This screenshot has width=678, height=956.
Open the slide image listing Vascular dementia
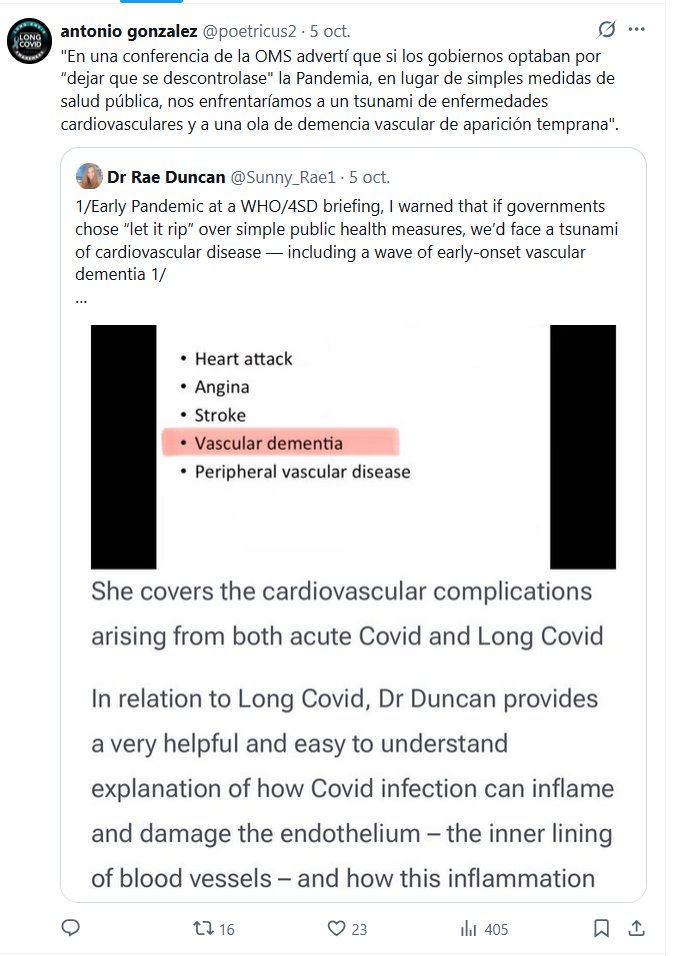point(353,447)
